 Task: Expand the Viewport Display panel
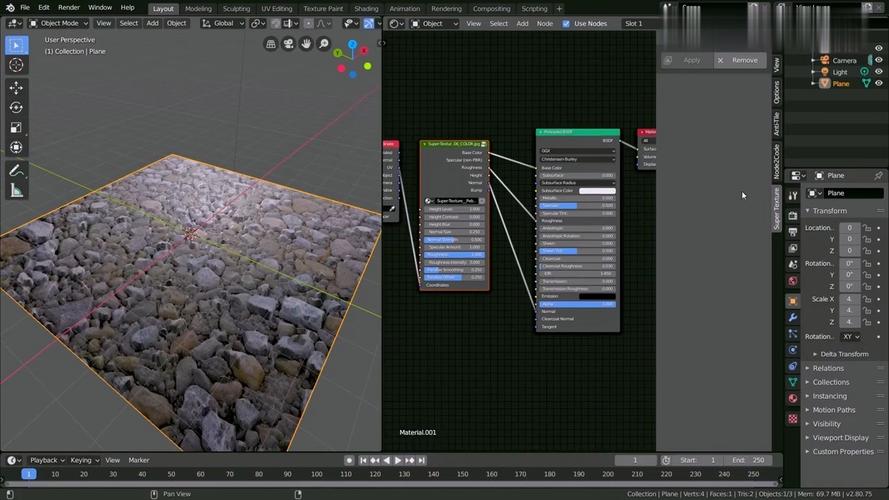point(840,438)
